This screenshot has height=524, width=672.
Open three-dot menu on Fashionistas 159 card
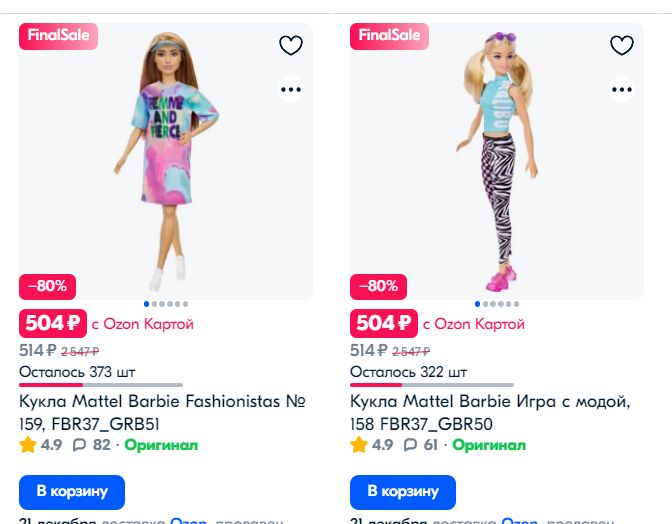click(x=291, y=89)
